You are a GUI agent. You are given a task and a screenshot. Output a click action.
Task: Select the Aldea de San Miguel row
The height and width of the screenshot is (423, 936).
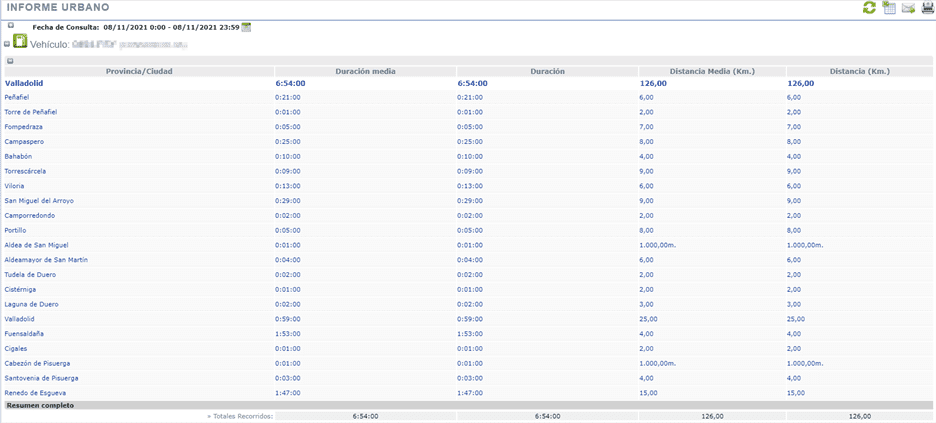468,245
